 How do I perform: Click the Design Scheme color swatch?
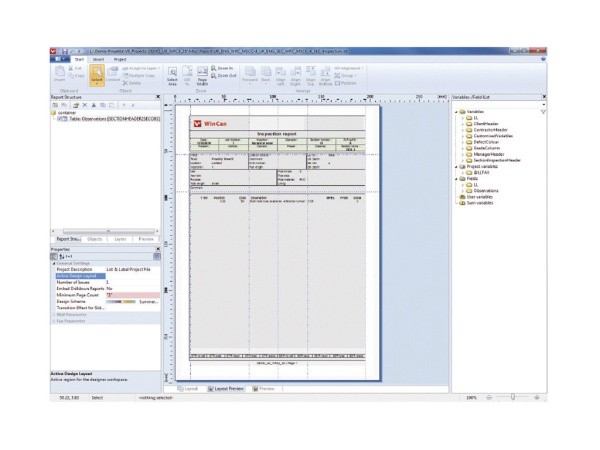[x=120, y=301]
